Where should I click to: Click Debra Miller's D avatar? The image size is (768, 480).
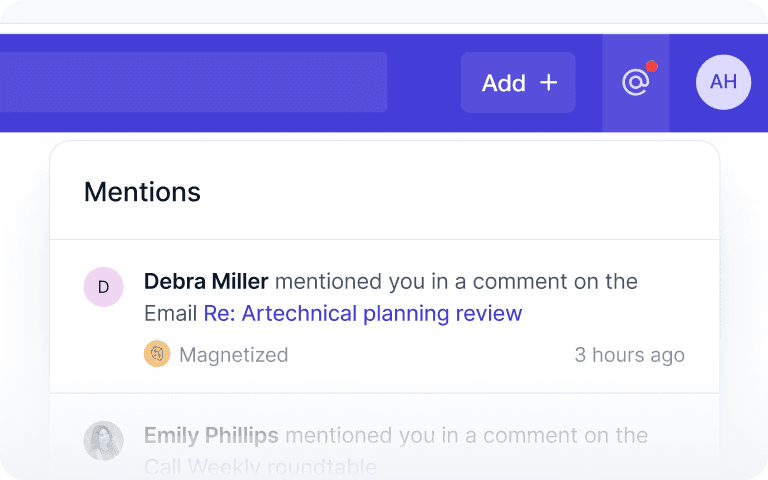click(x=103, y=287)
